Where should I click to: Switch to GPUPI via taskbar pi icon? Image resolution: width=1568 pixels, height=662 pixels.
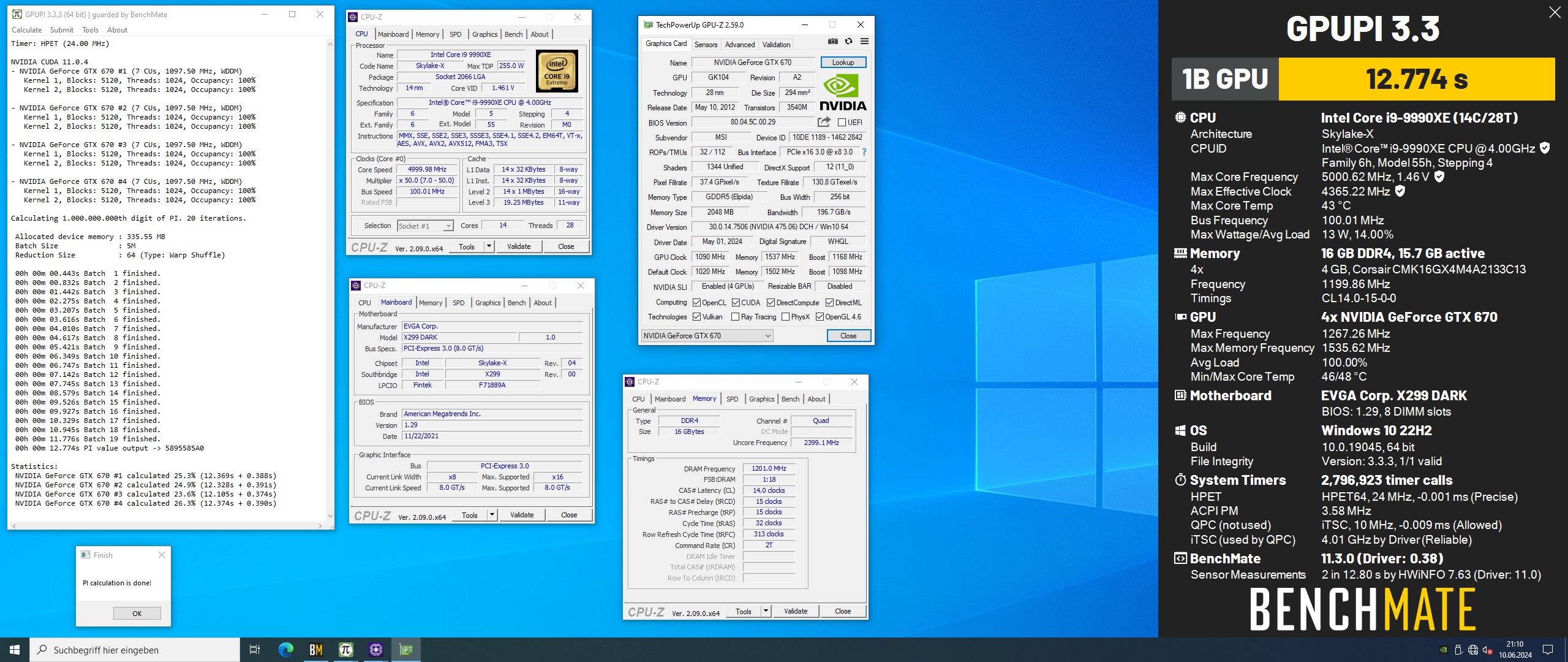pos(345,650)
